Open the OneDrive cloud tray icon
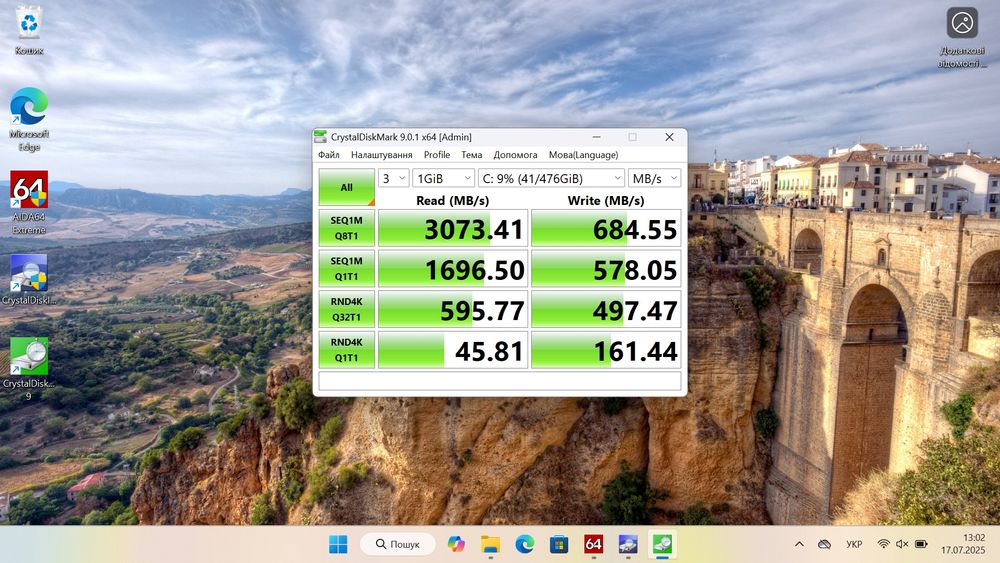The height and width of the screenshot is (563, 1000). (x=825, y=544)
